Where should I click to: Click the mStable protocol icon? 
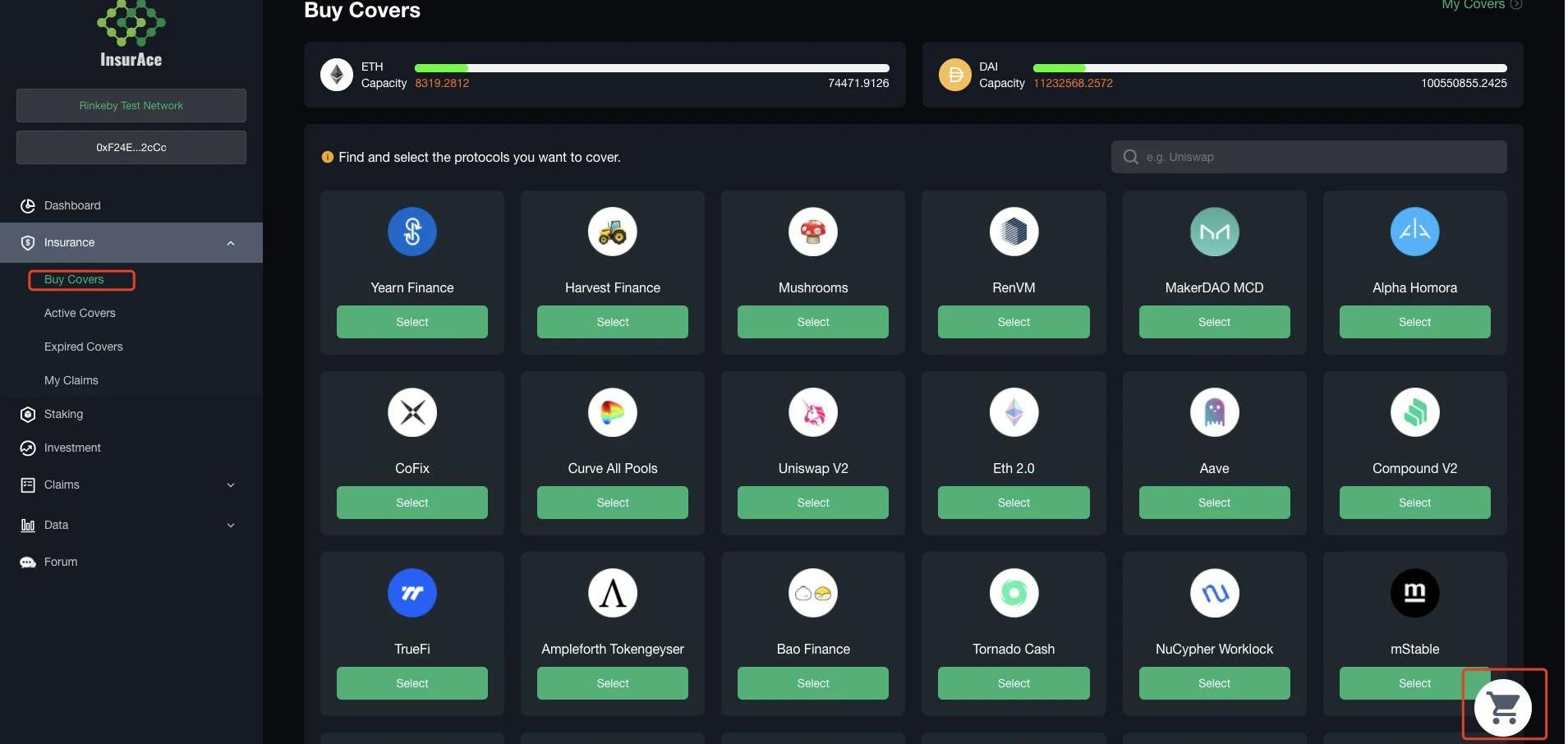tap(1414, 593)
